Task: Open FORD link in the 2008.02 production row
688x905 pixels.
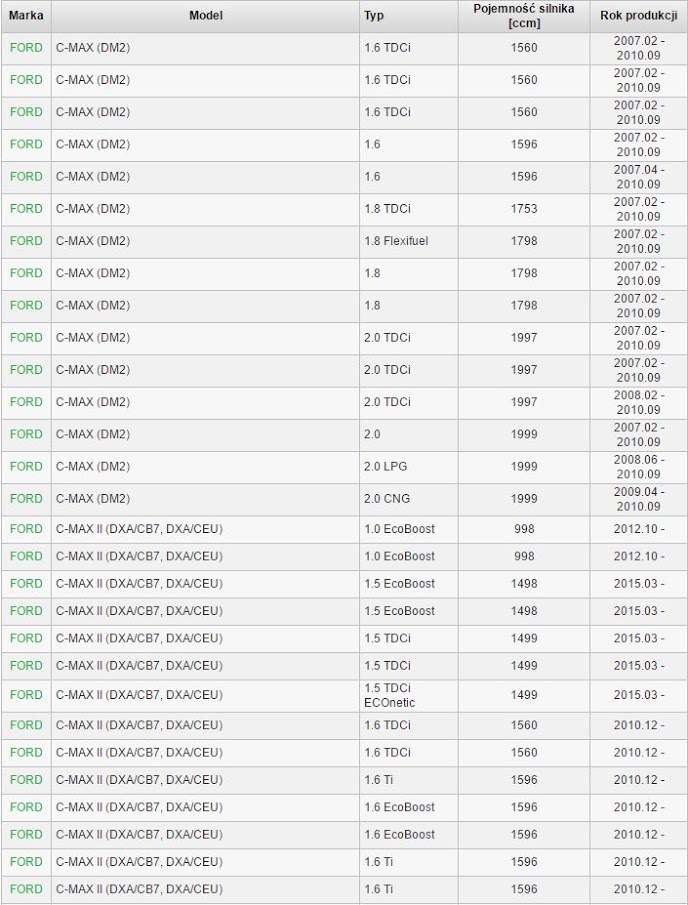Action: (x=26, y=402)
